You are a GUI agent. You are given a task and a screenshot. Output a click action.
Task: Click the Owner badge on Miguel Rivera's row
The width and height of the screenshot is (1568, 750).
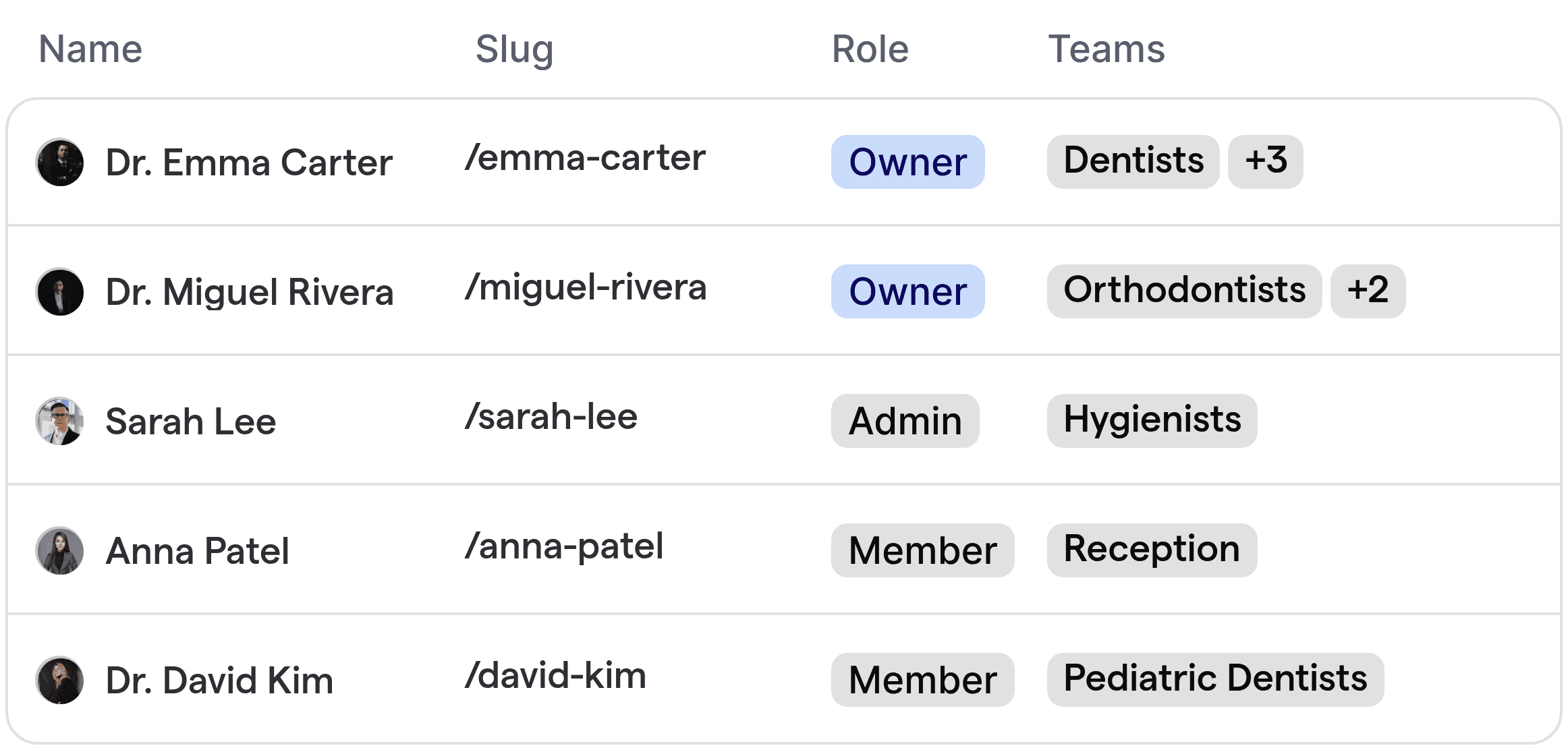pyautogui.click(x=907, y=291)
